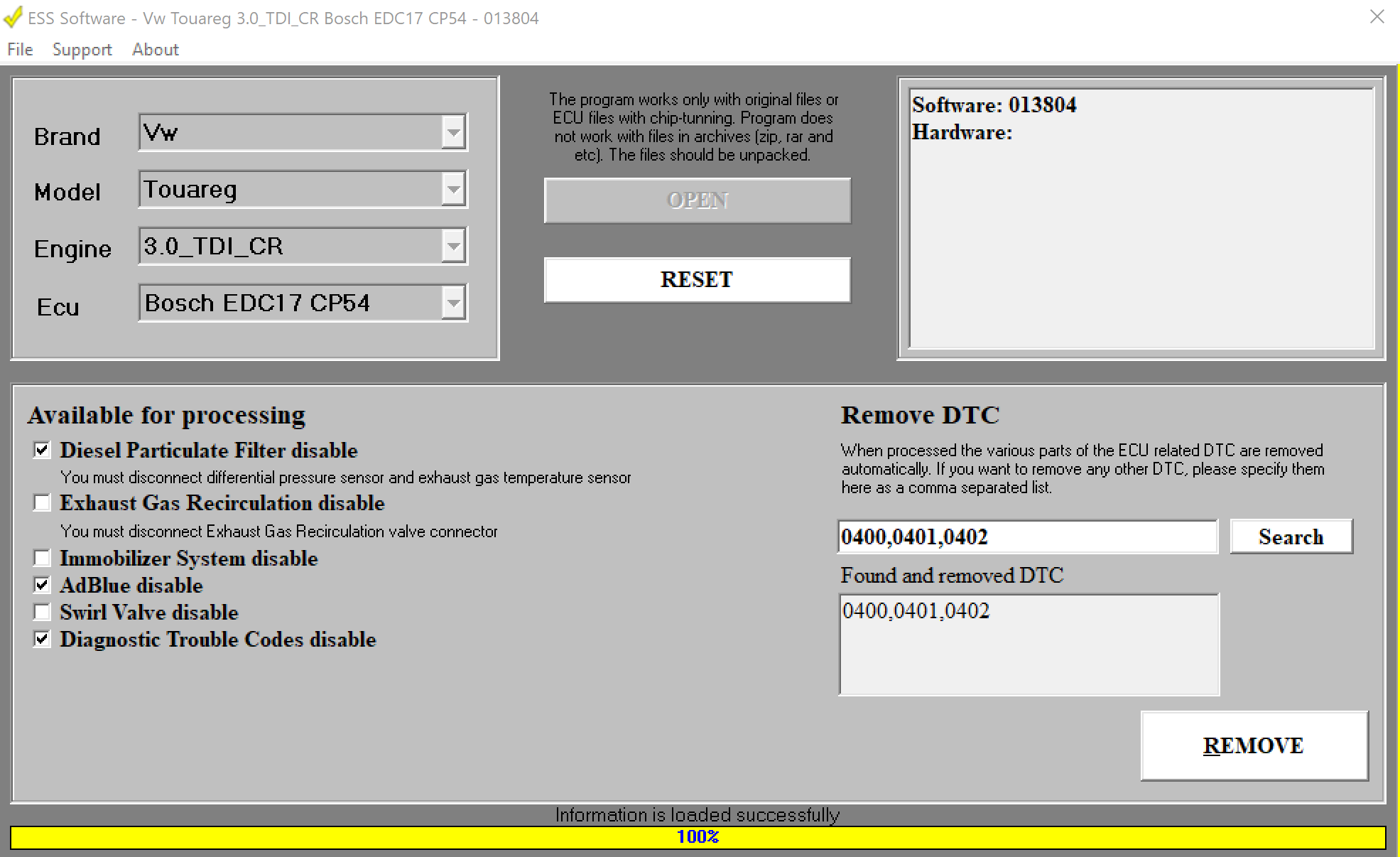Enable Exhaust Gas Recirculation disable option
Screen dimensions: 1400x857
point(43,503)
